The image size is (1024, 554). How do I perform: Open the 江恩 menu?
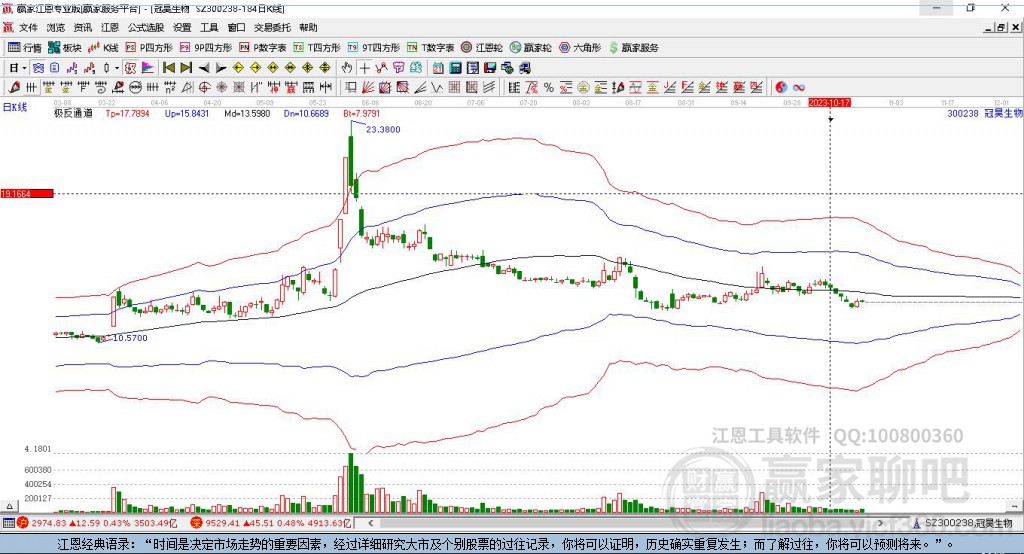tap(110, 27)
